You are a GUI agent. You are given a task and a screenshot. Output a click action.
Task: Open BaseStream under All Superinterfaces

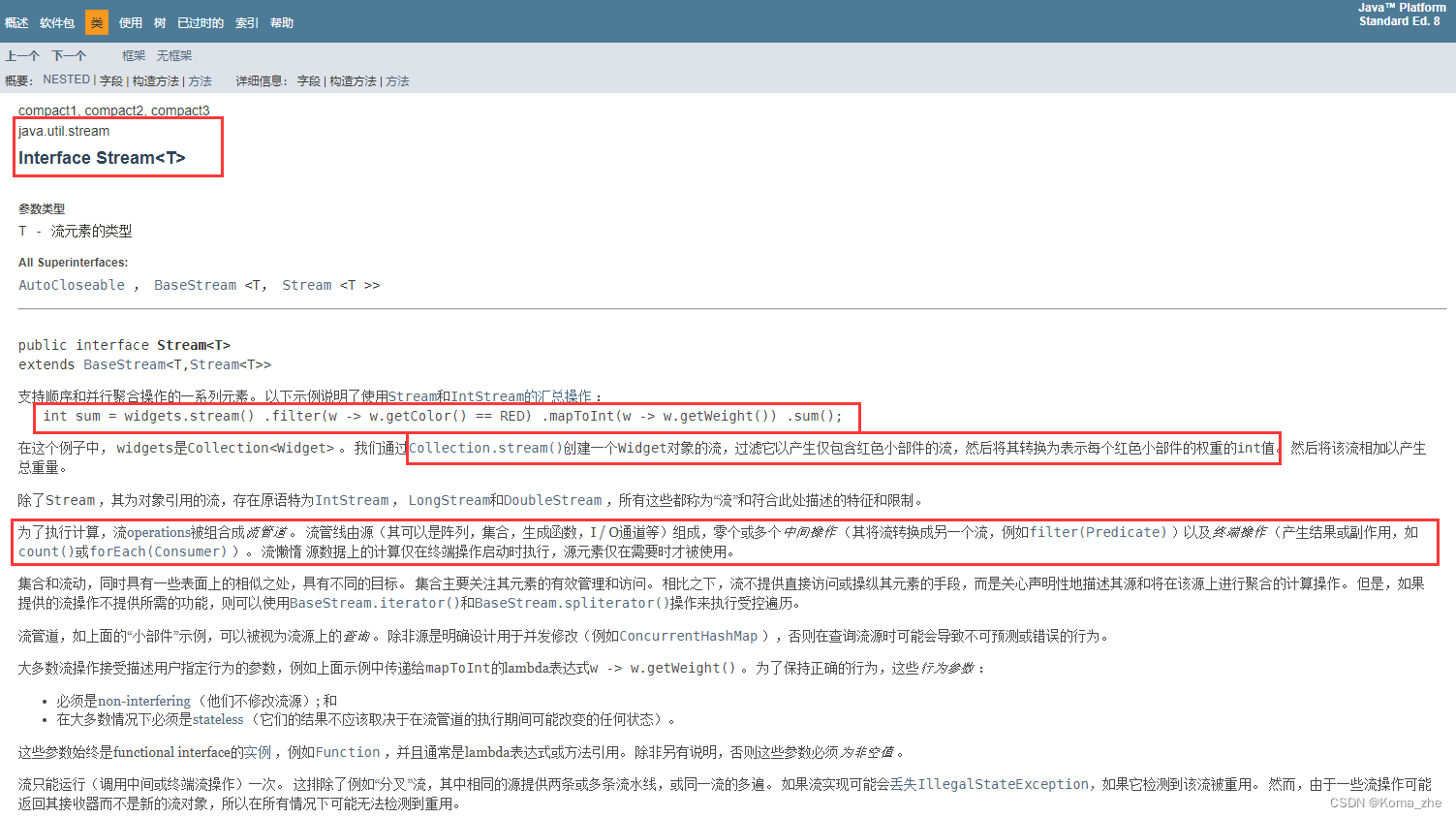pyautogui.click(x=195, y=285)
